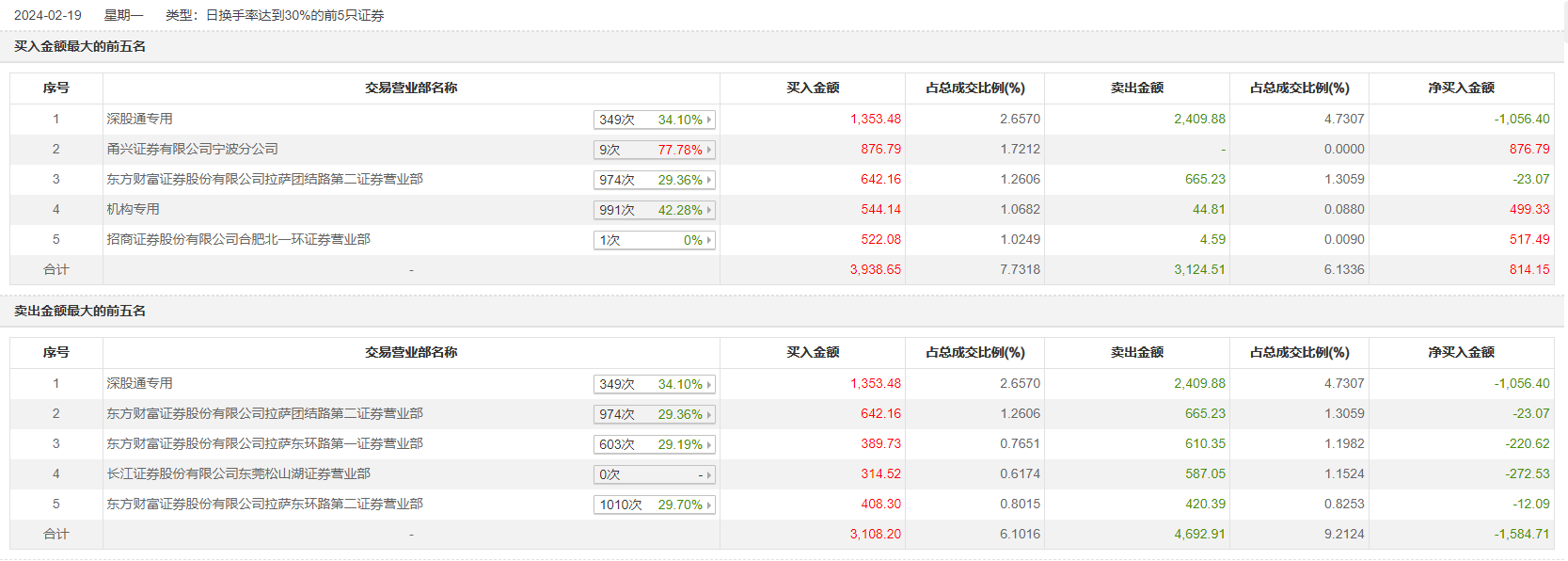Open 长江证券东莞松山湖证券营业部 link
Image resolution: width=1568 pixels, height=561 pixels.
(x=239, y=473)
